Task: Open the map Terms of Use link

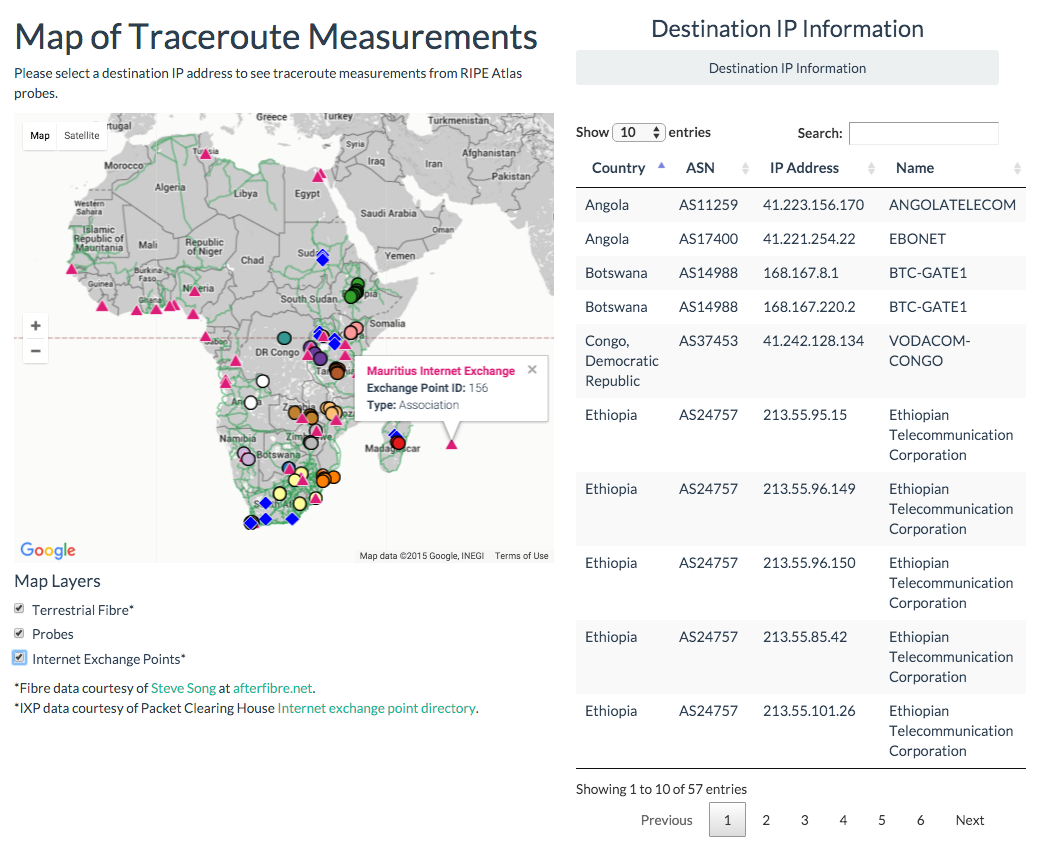Action: click(521, 556)
